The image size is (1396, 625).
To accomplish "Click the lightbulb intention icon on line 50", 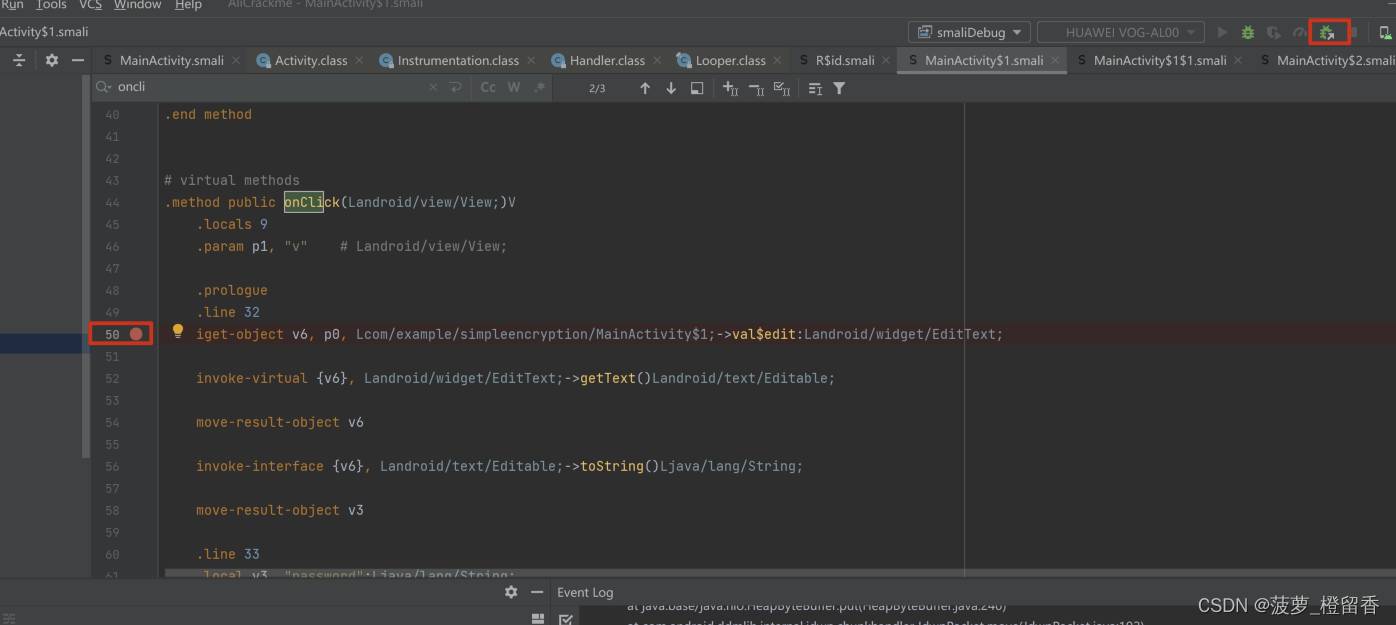I will [178, 331].
